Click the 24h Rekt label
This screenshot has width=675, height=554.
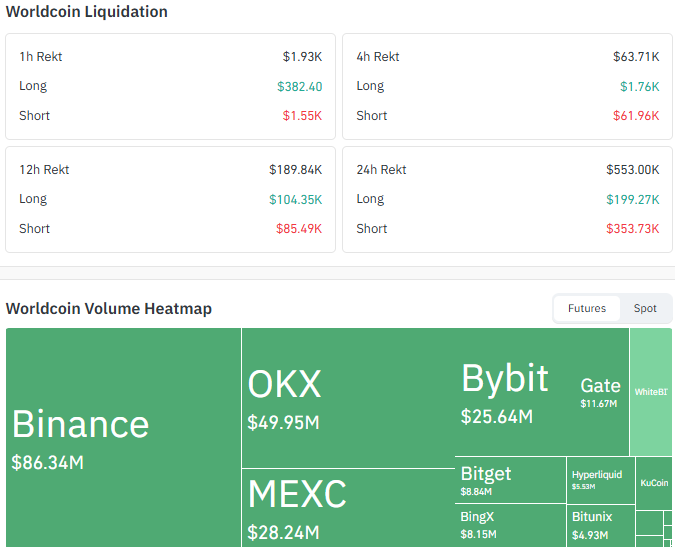[x=381, y=170]
